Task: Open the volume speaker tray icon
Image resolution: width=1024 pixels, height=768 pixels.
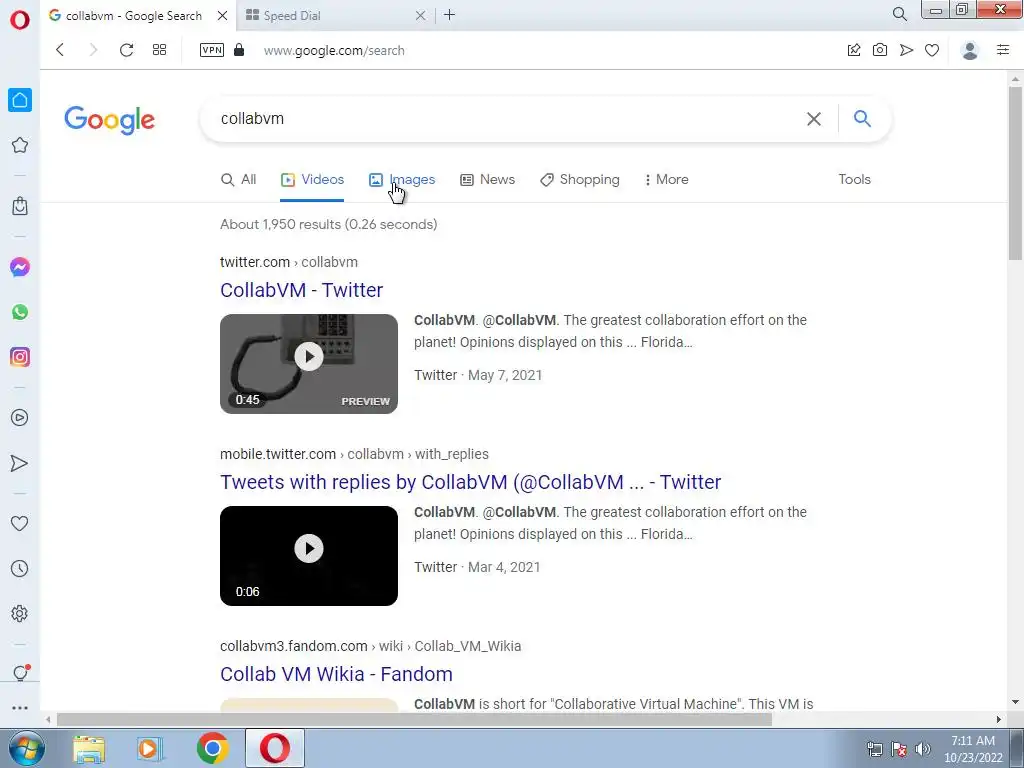Action: tap(923, 749)
